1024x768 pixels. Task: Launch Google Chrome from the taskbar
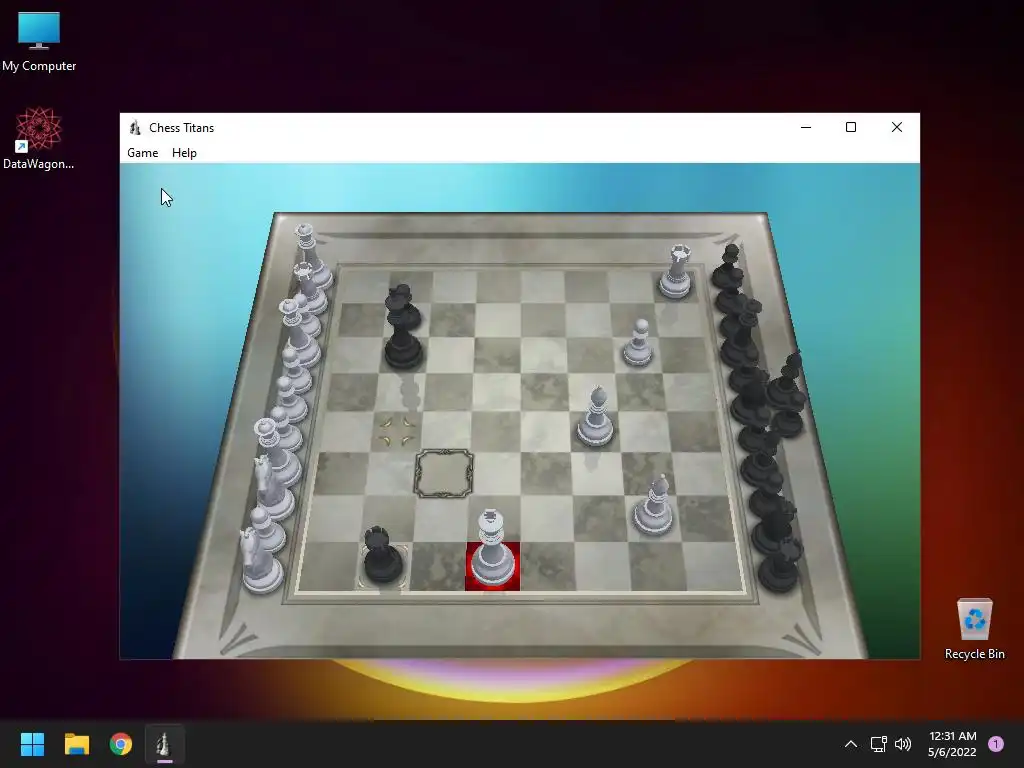(121, 744)
